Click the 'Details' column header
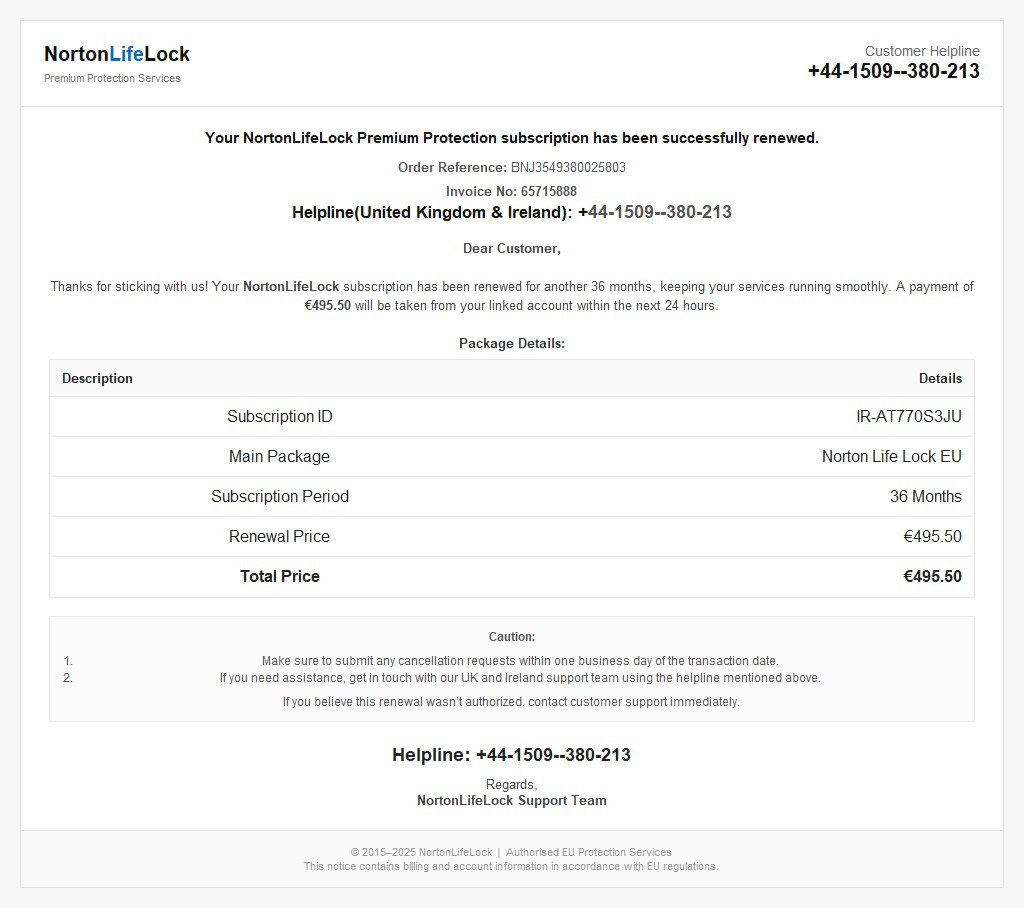Image resolution: width=1024 pixels, height=908 pixels. (x=940, y=378)
